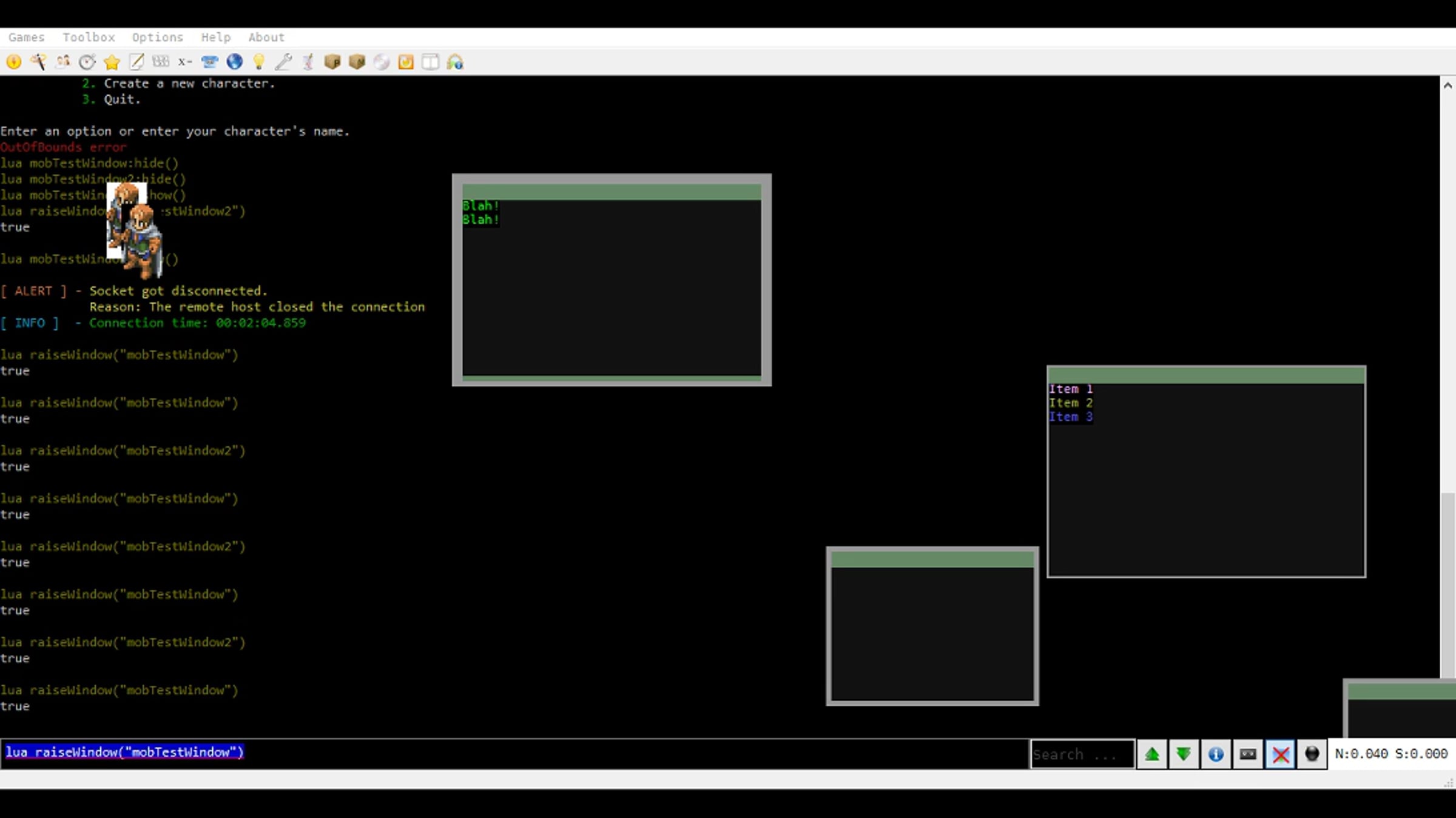This screenshot has height=818, width=1456.
Task: Open the Options menu
Action: pyautogui.click(x=158, y=37)
